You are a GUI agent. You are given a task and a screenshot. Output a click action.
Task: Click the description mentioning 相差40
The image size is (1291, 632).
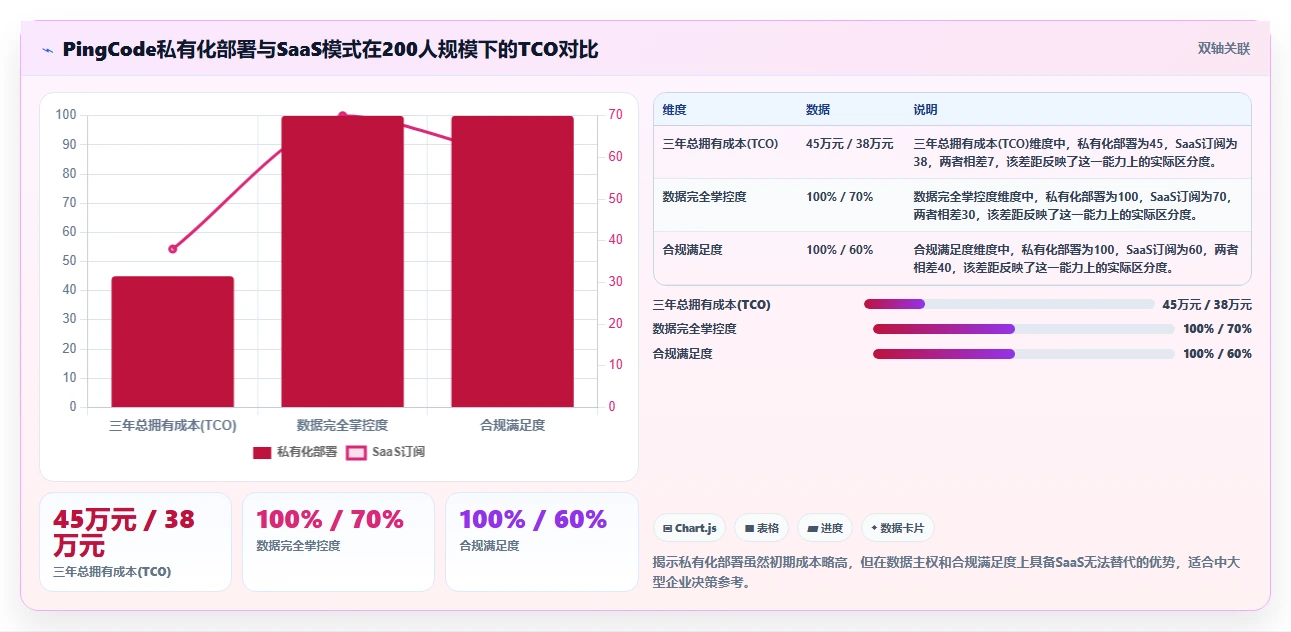1076,259
